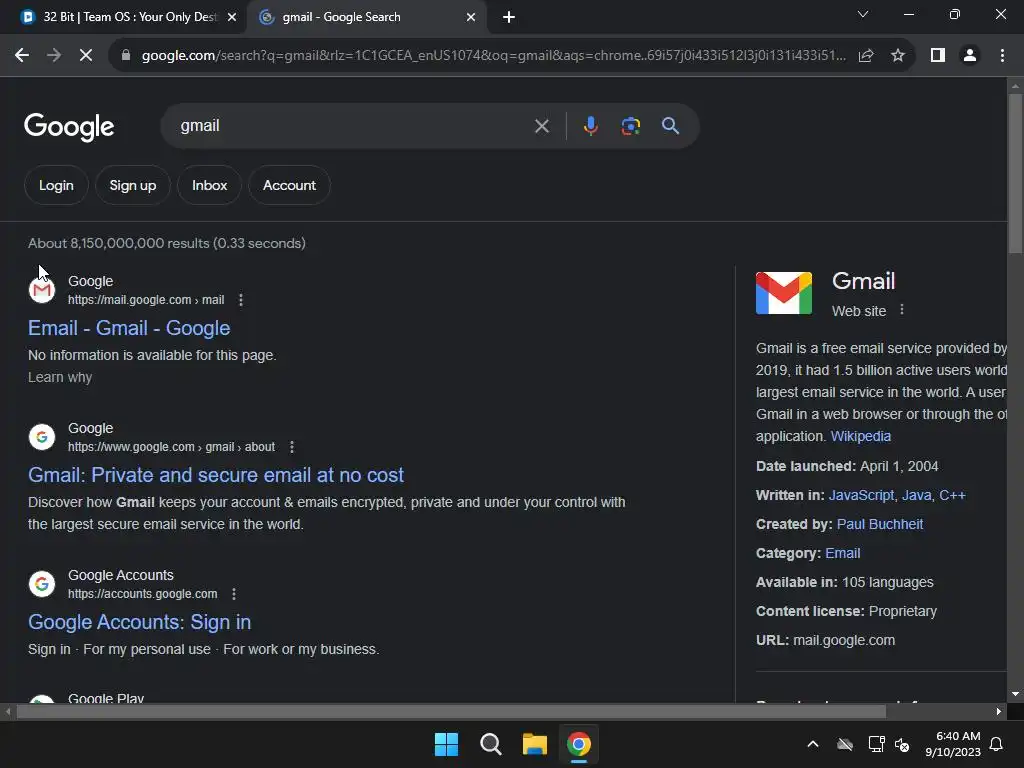Open more options for mail.google.com result
The image size is (1024, 768).
coord(241,300)
